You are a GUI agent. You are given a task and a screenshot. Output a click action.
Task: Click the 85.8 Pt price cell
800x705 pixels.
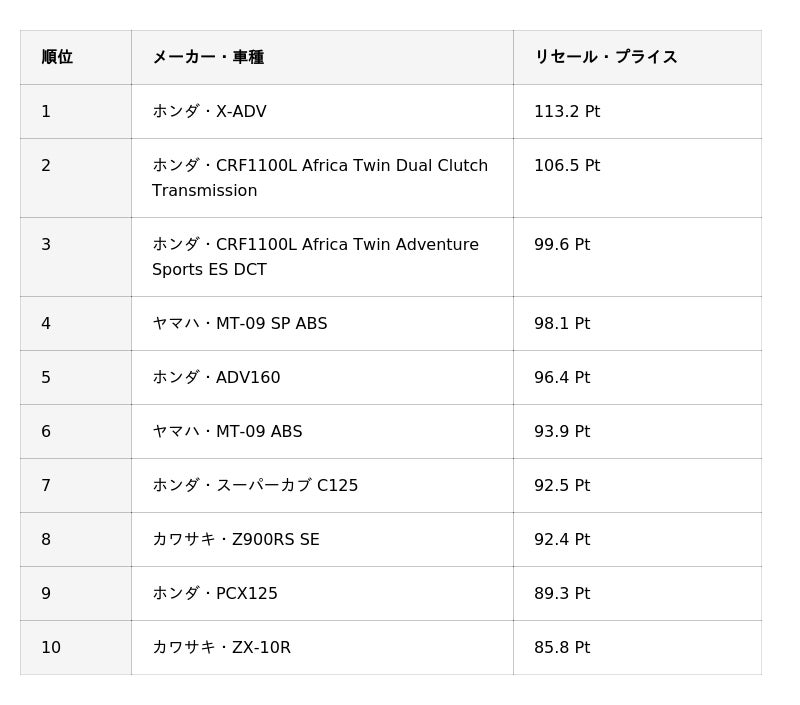pos(561,648)
